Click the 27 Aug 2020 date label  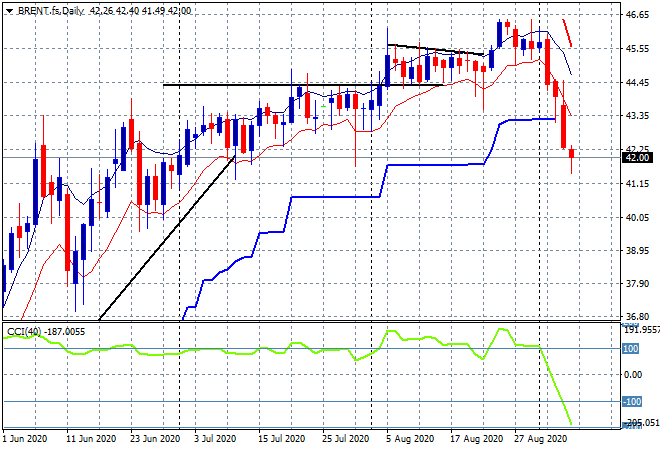click(x=540, y=439)
